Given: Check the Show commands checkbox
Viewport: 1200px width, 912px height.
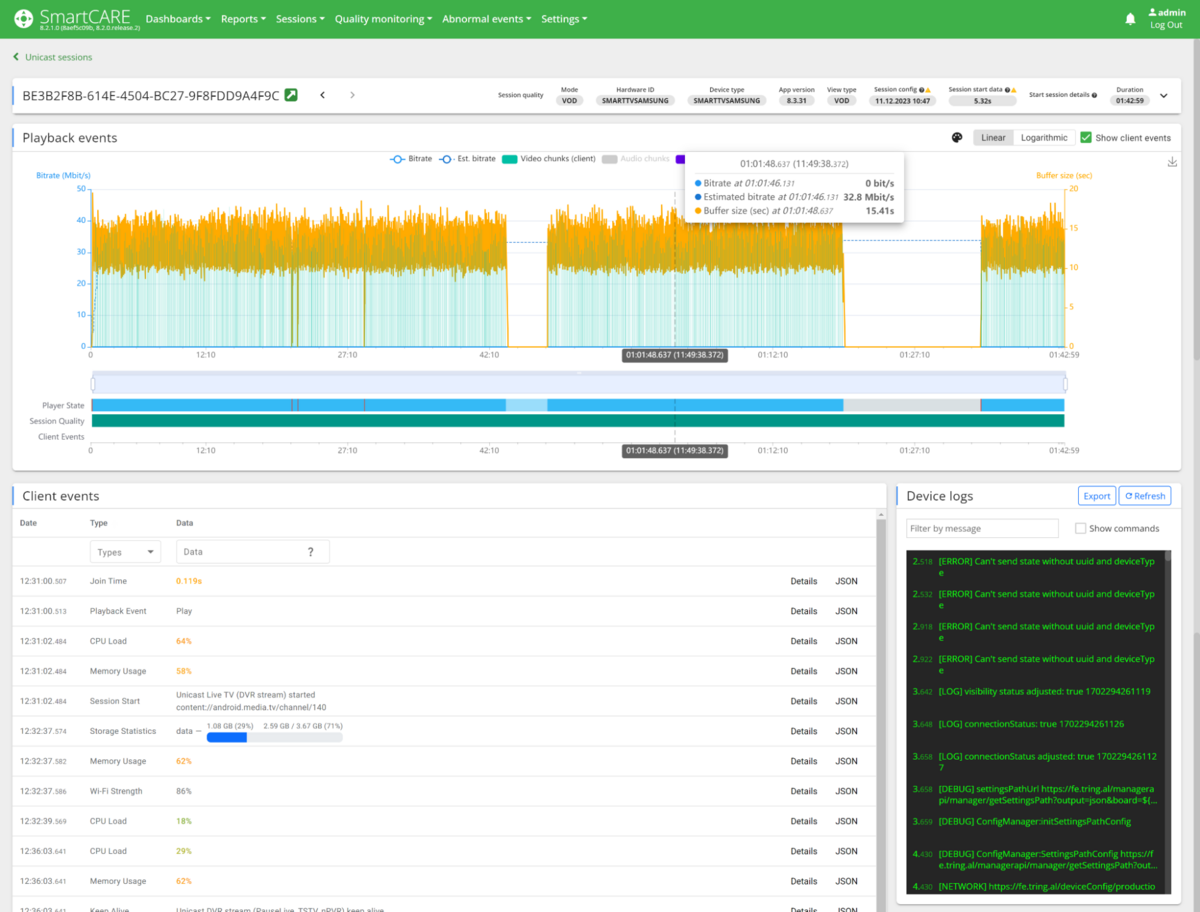Looking at the screenshot, I should coord(1080,528).
